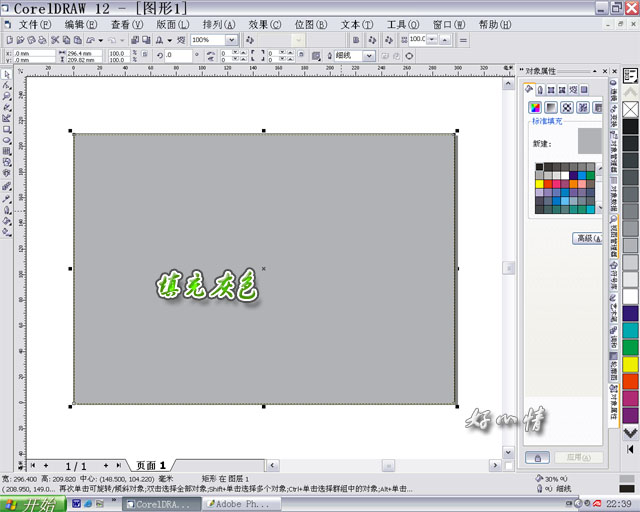The height and width of the screenshot is (512, 640).
Task: Select the Rectangle tool
Action: (x=7, y=129)
